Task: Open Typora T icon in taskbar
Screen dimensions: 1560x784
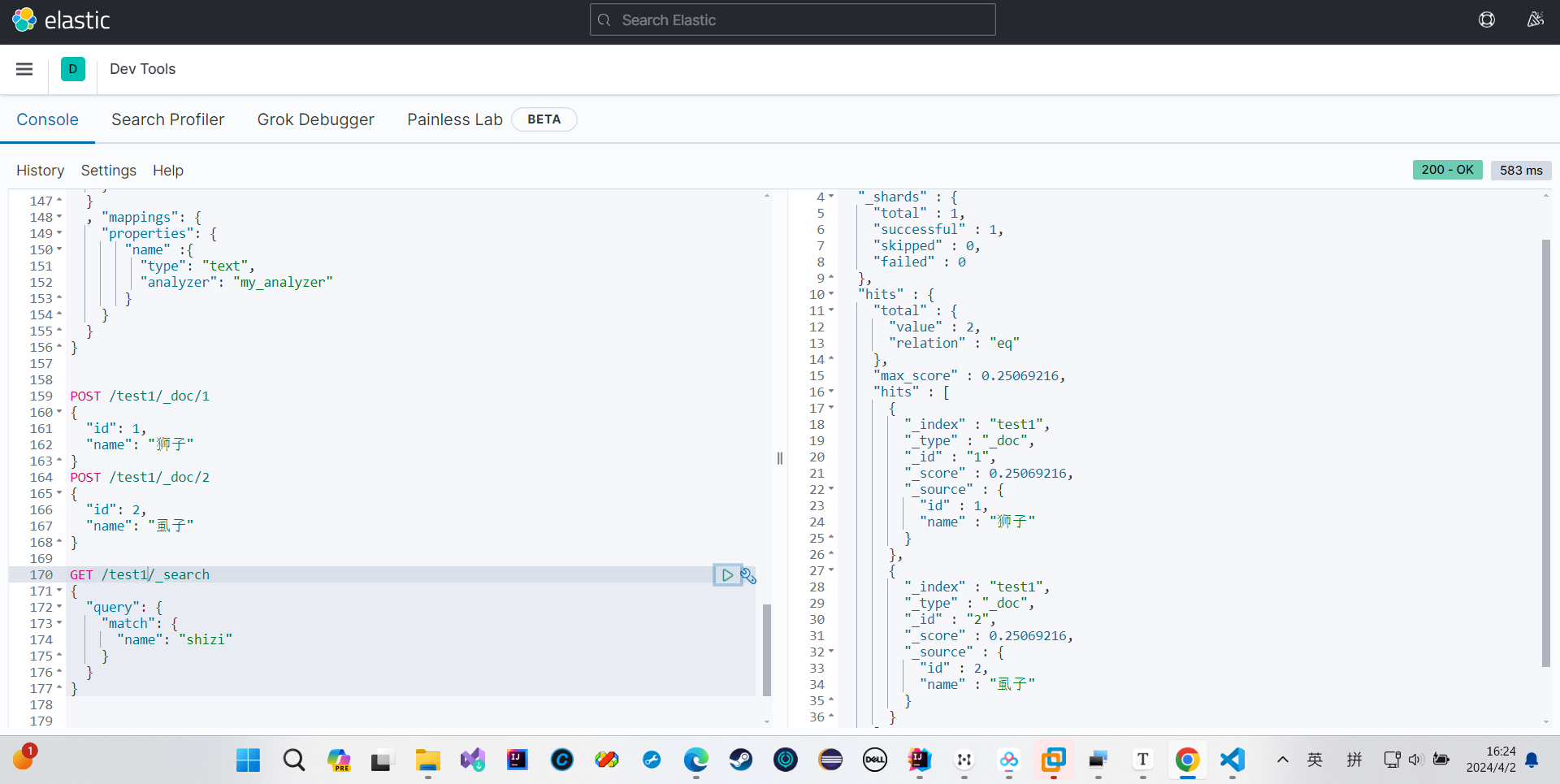Action: (x=1142, y=760)
